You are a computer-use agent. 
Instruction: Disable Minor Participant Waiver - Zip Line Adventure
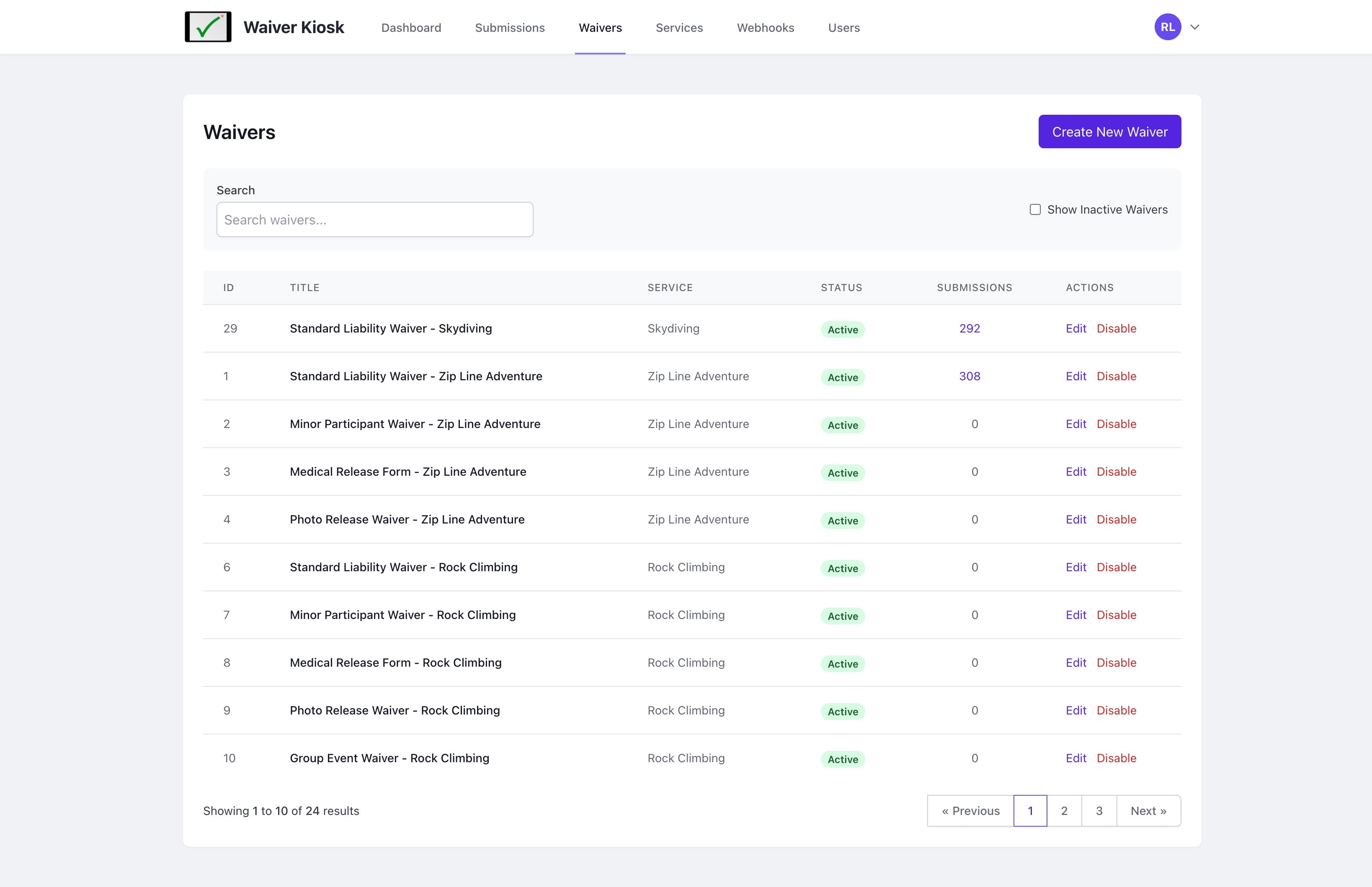click(1116, 424)
